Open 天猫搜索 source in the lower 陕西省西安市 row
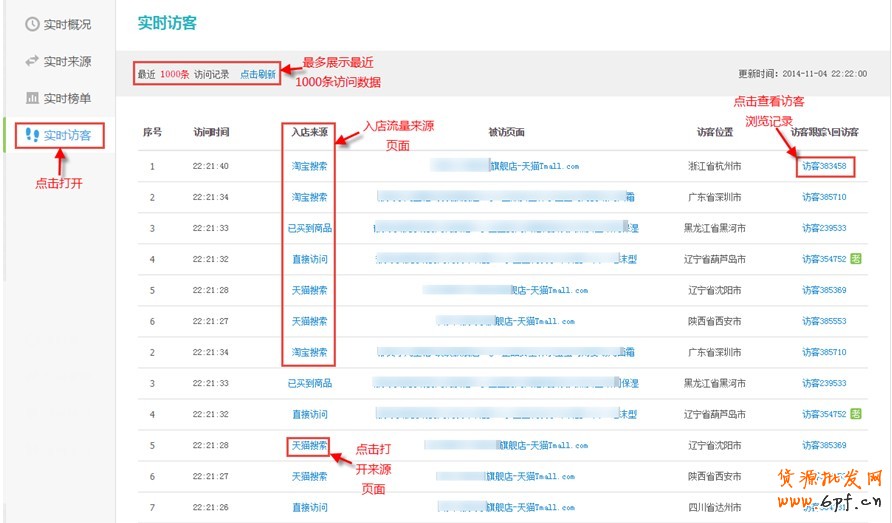This screenshot has height=523, width=892. [x=309, y=476]
